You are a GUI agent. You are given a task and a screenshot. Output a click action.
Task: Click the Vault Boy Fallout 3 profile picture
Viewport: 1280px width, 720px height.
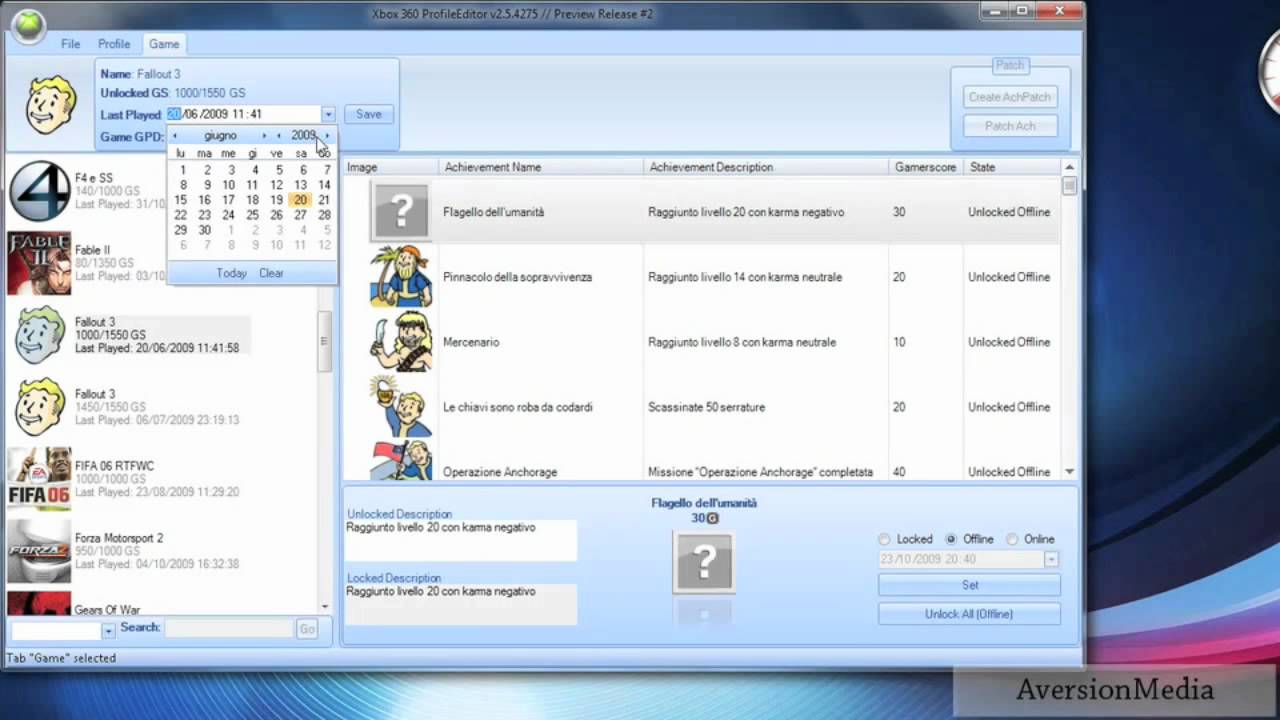point(51,105)
